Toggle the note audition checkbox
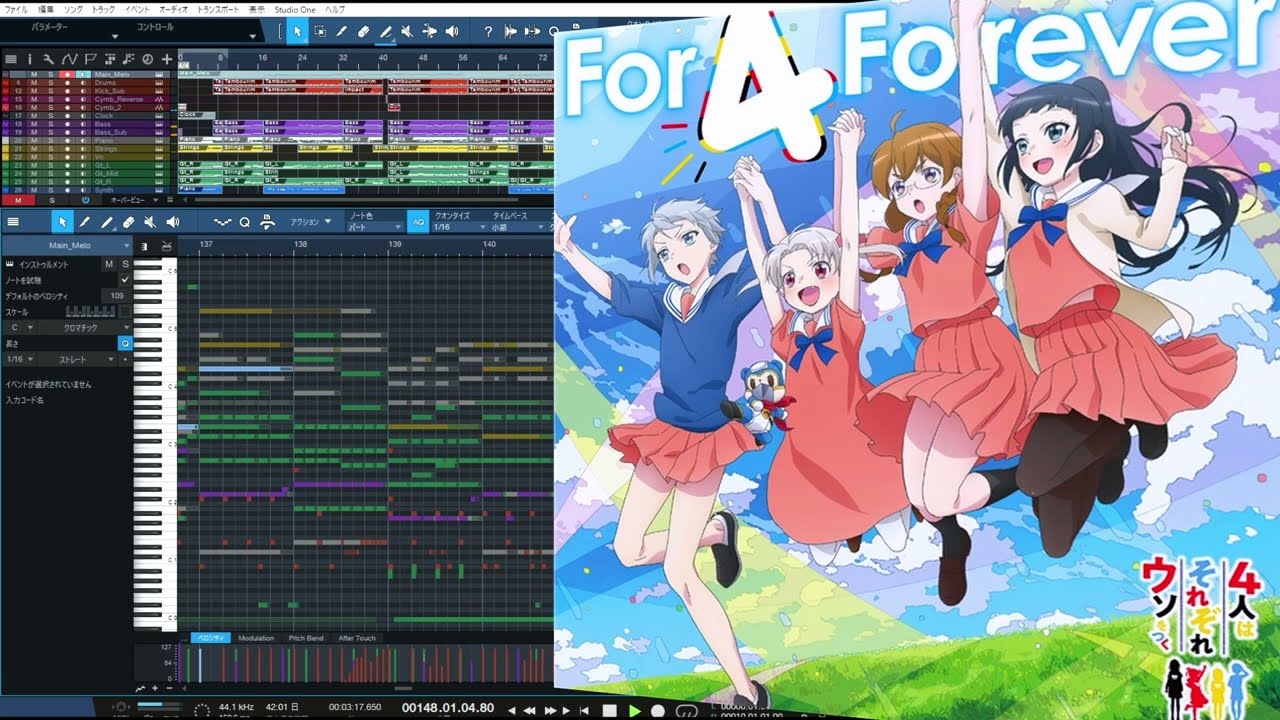 point(125,280)
